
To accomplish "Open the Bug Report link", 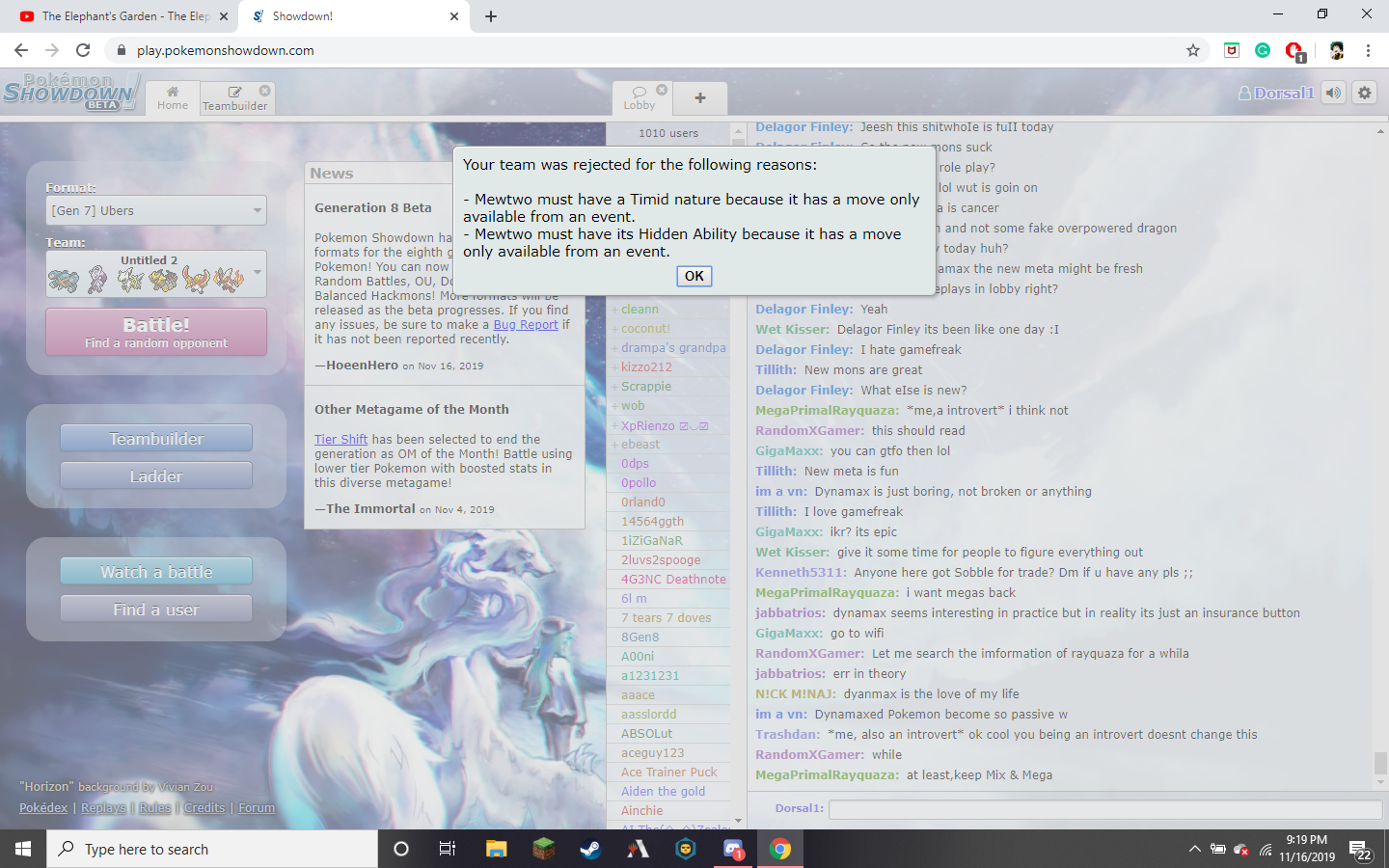I will click(x=526, y=325).
